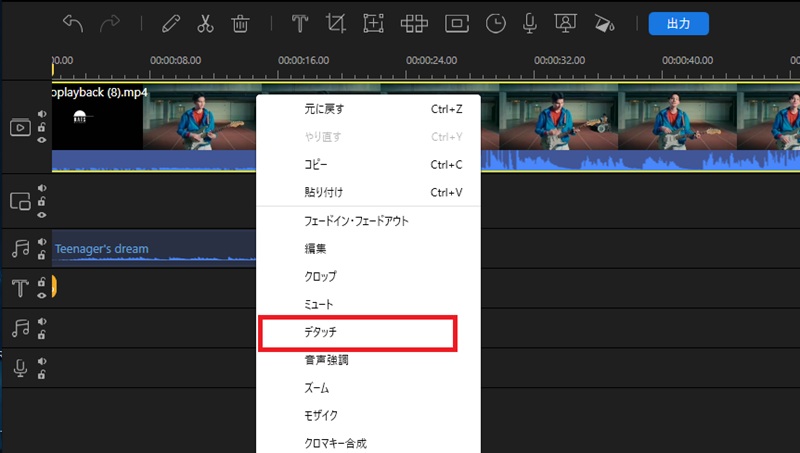Viewport: 800px width, 453px height.
Task: Select the yellow text clip on text track
Action: pyautogui.click(x=54, y=286)
